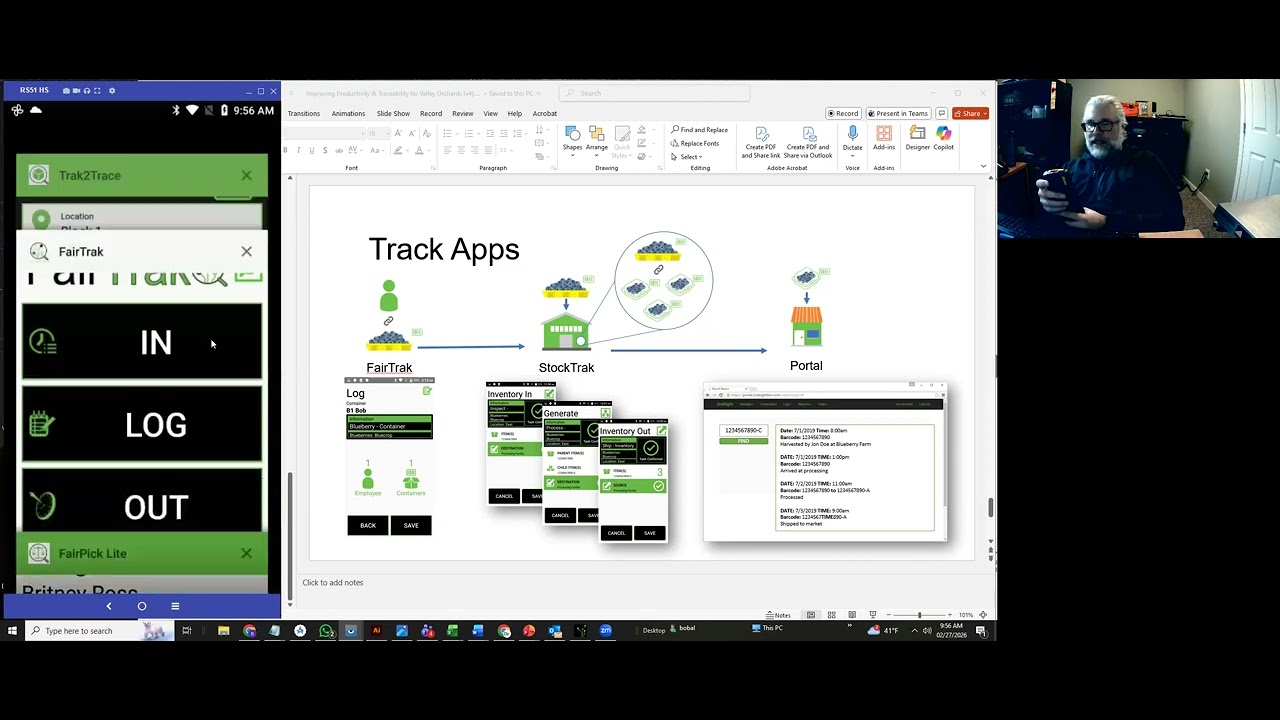
Task: Click the text highlight color button
Action: click(x=399, y=150)
